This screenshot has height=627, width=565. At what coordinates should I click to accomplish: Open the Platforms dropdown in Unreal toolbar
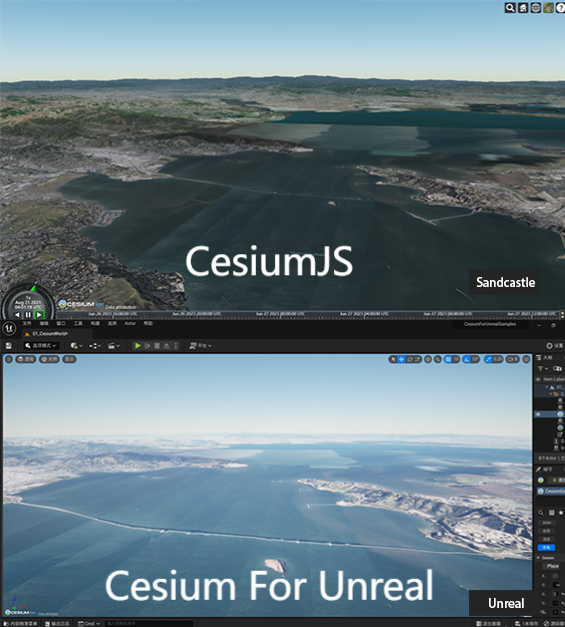pos(201,345)
